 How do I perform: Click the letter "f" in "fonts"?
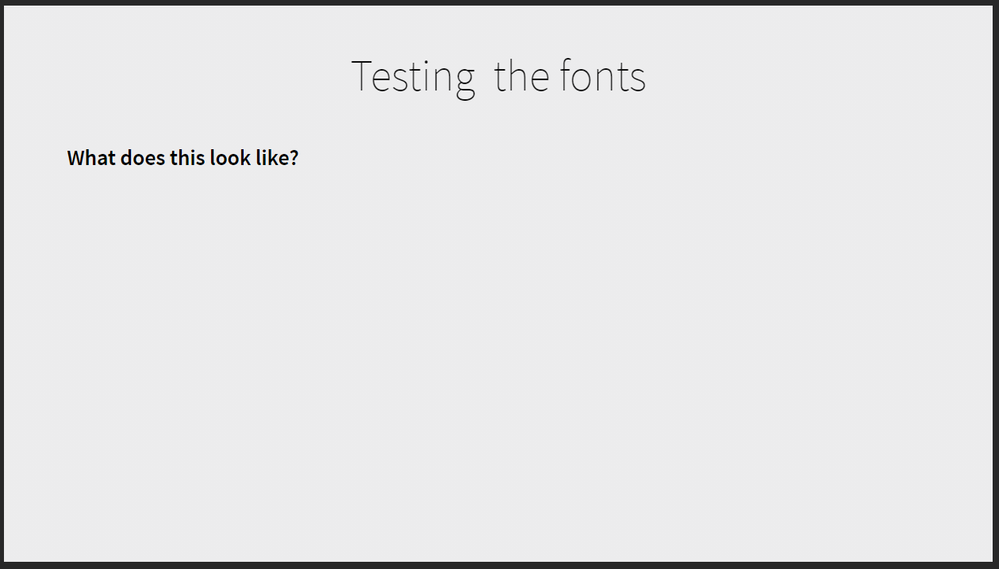566,77
